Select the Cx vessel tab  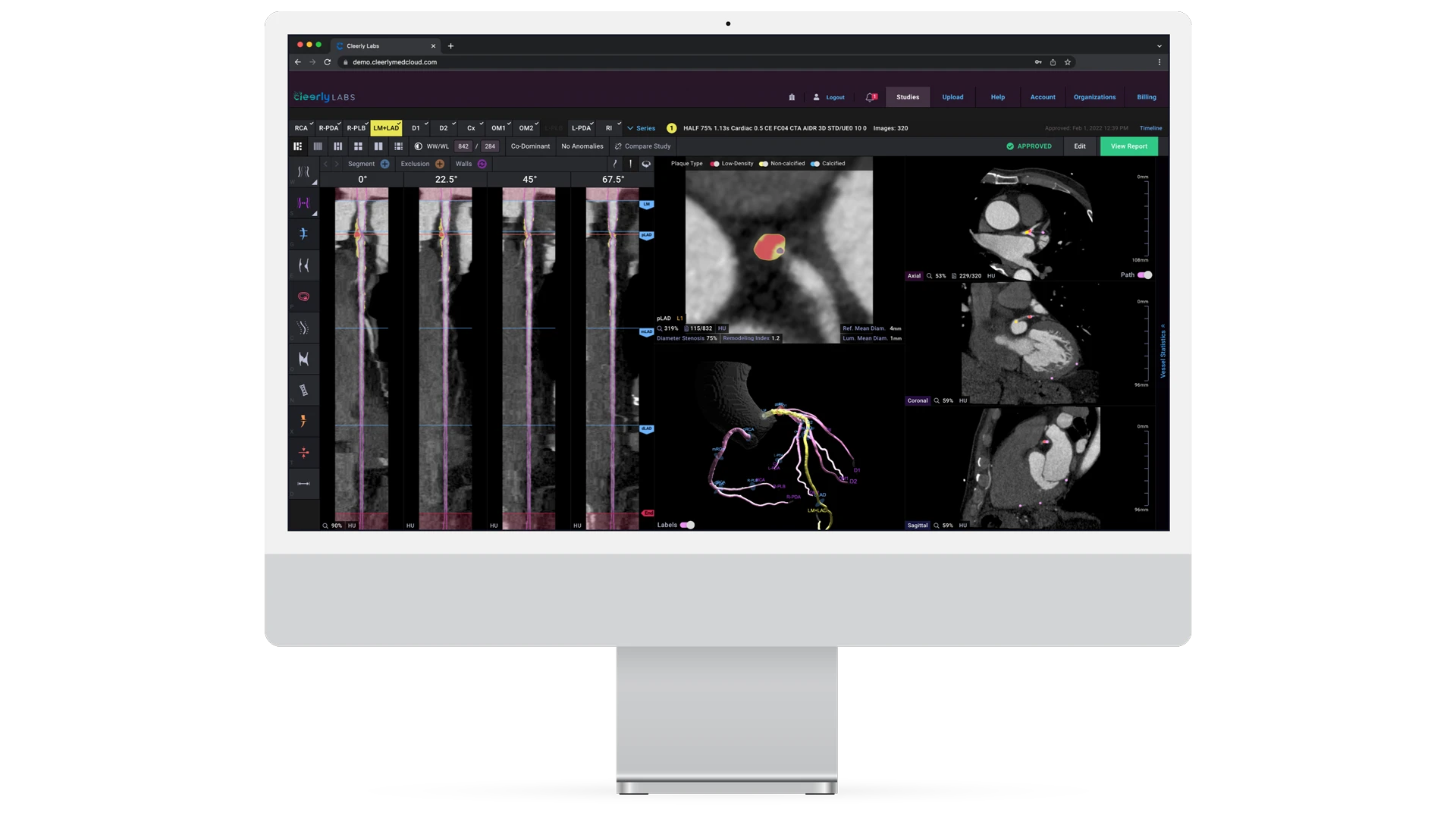(x=471, y=128)
